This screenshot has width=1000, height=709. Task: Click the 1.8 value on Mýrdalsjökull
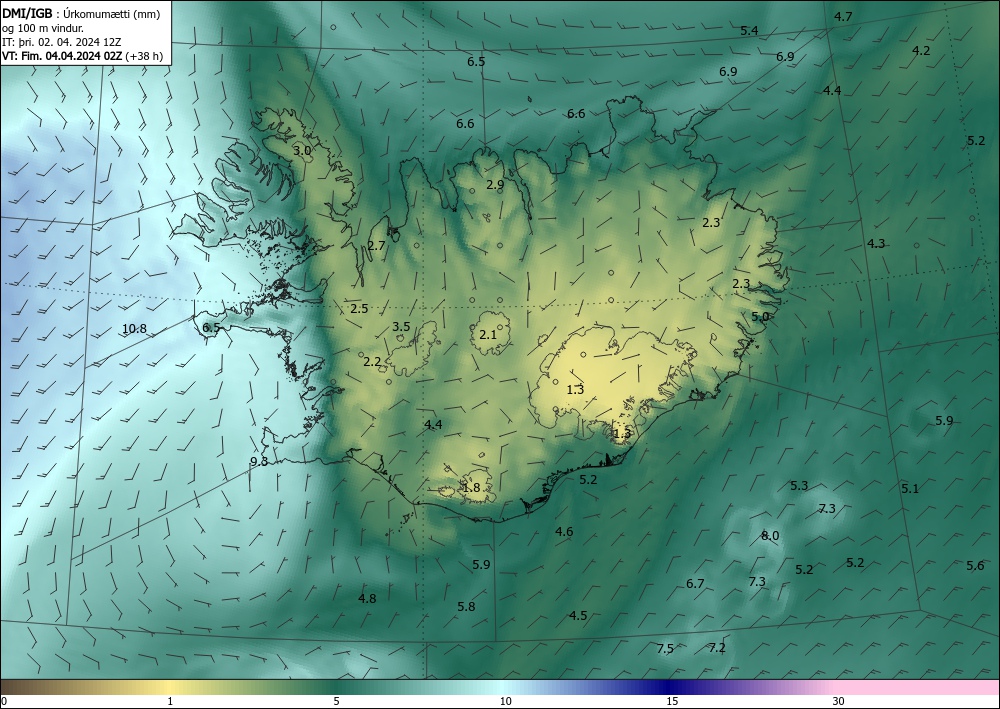coord(471,488)
